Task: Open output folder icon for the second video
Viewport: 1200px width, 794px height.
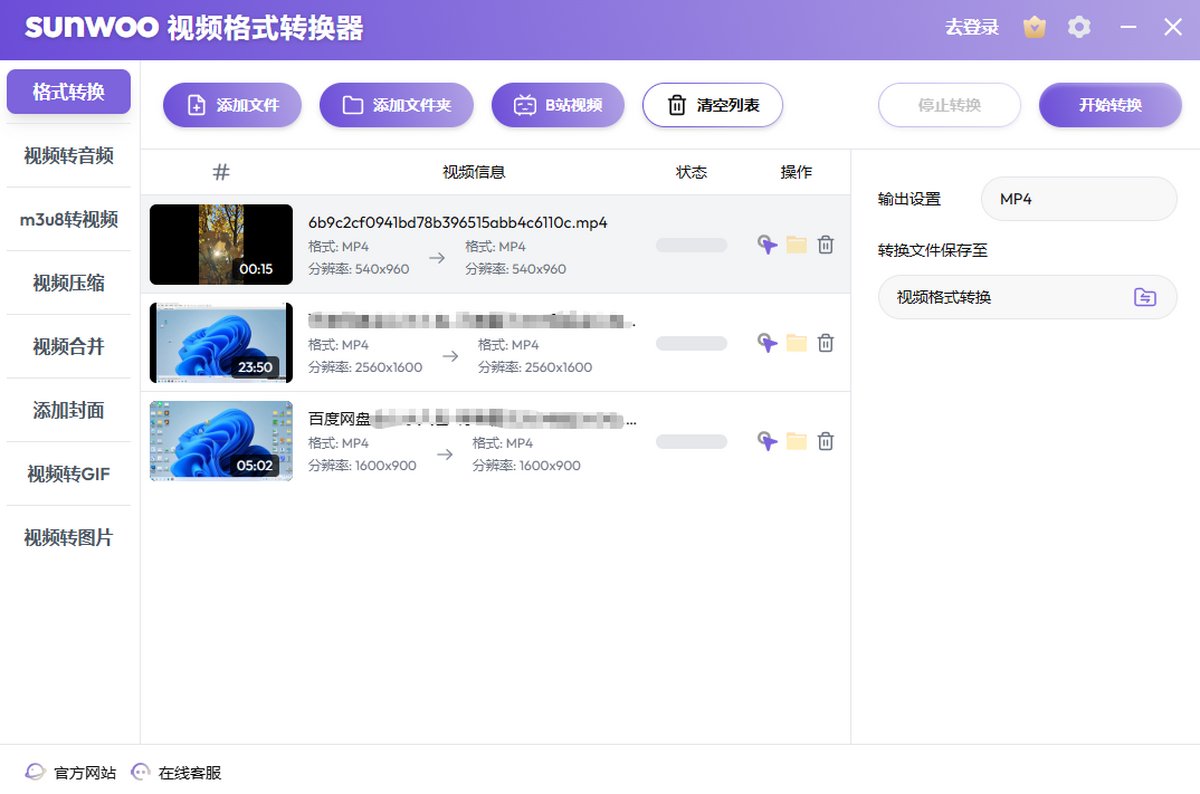Action: [x=796, y=342]
